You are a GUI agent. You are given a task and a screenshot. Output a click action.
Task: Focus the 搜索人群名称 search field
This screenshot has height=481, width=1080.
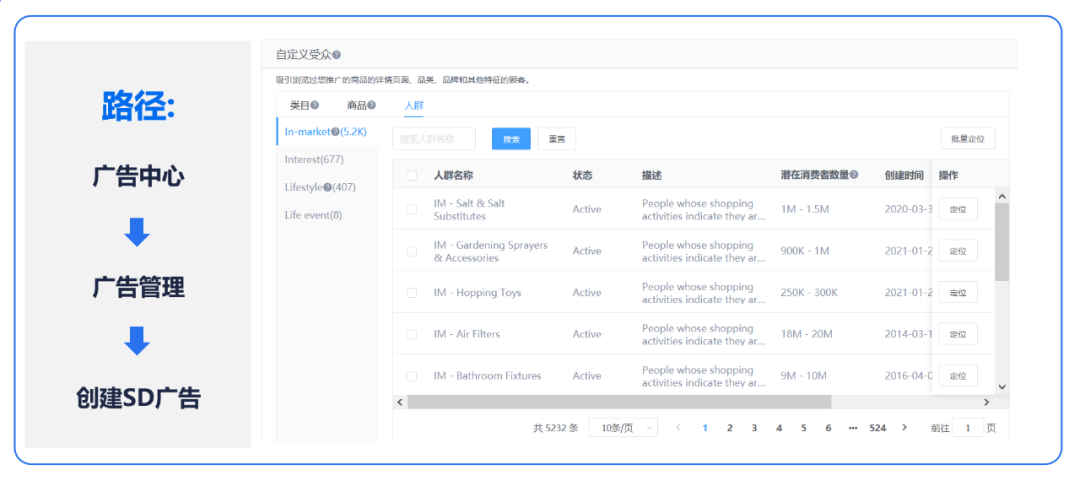434,139
